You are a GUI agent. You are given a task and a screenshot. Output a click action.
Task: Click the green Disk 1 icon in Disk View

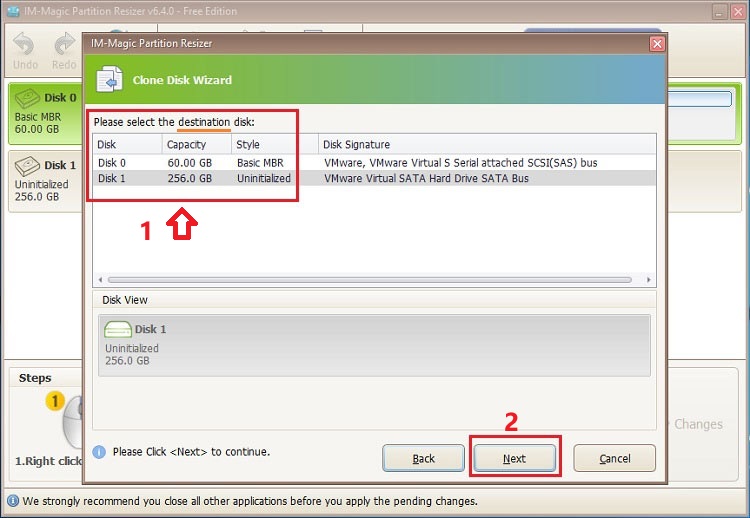pos(118,330)
